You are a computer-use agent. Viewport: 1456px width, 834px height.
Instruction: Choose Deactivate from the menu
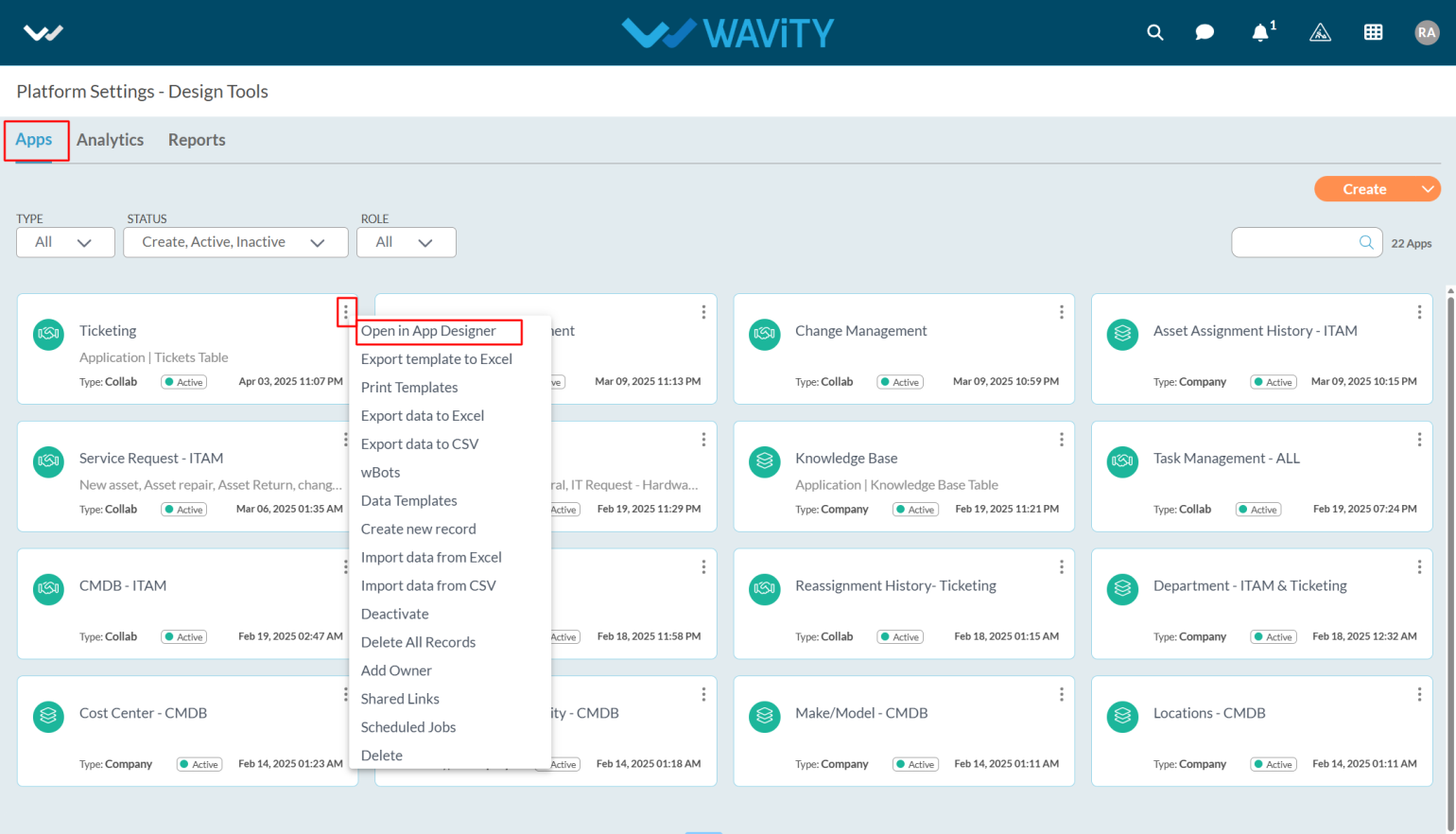point(394,615)
